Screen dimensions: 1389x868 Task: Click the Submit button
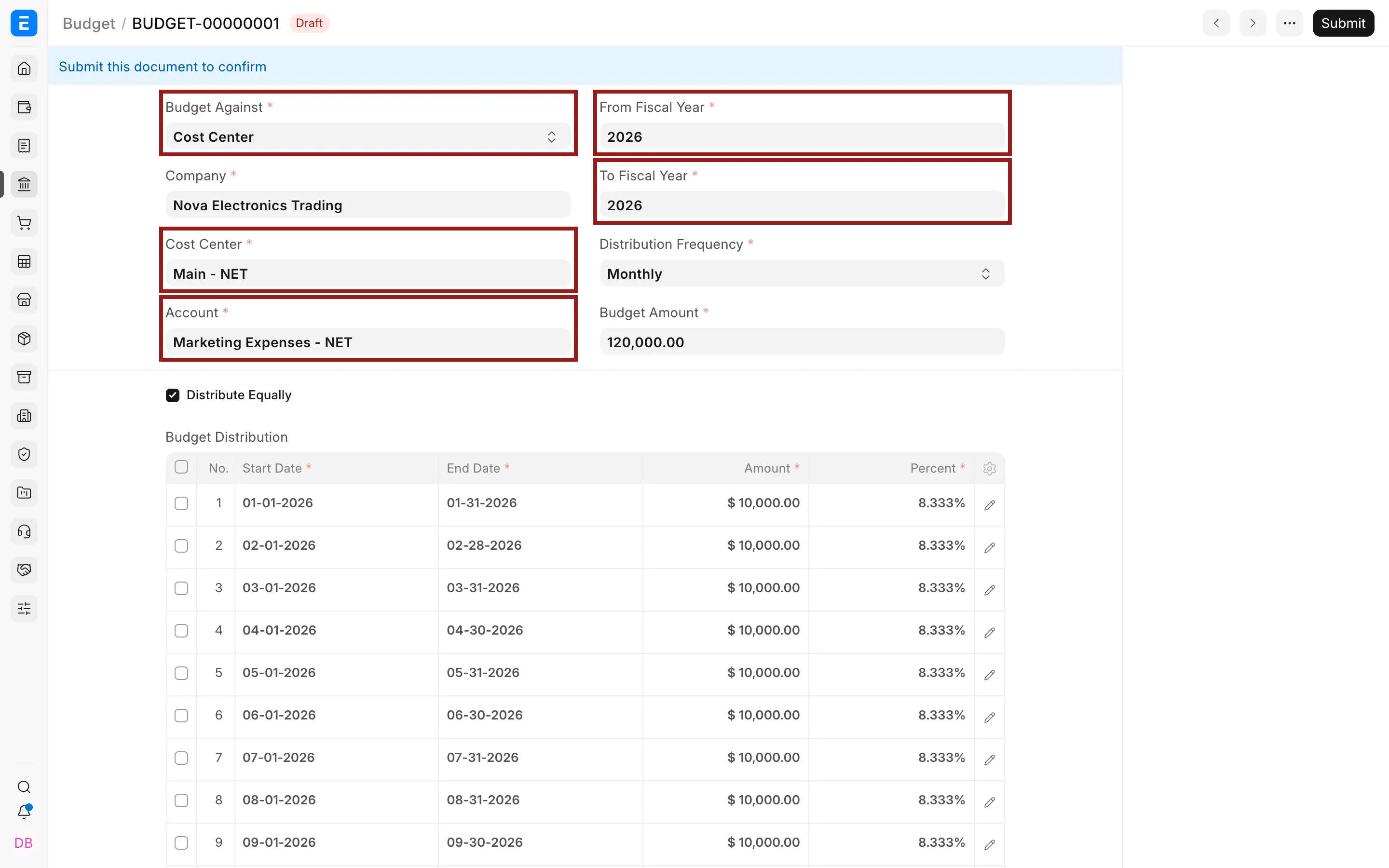pos(1343,23)
